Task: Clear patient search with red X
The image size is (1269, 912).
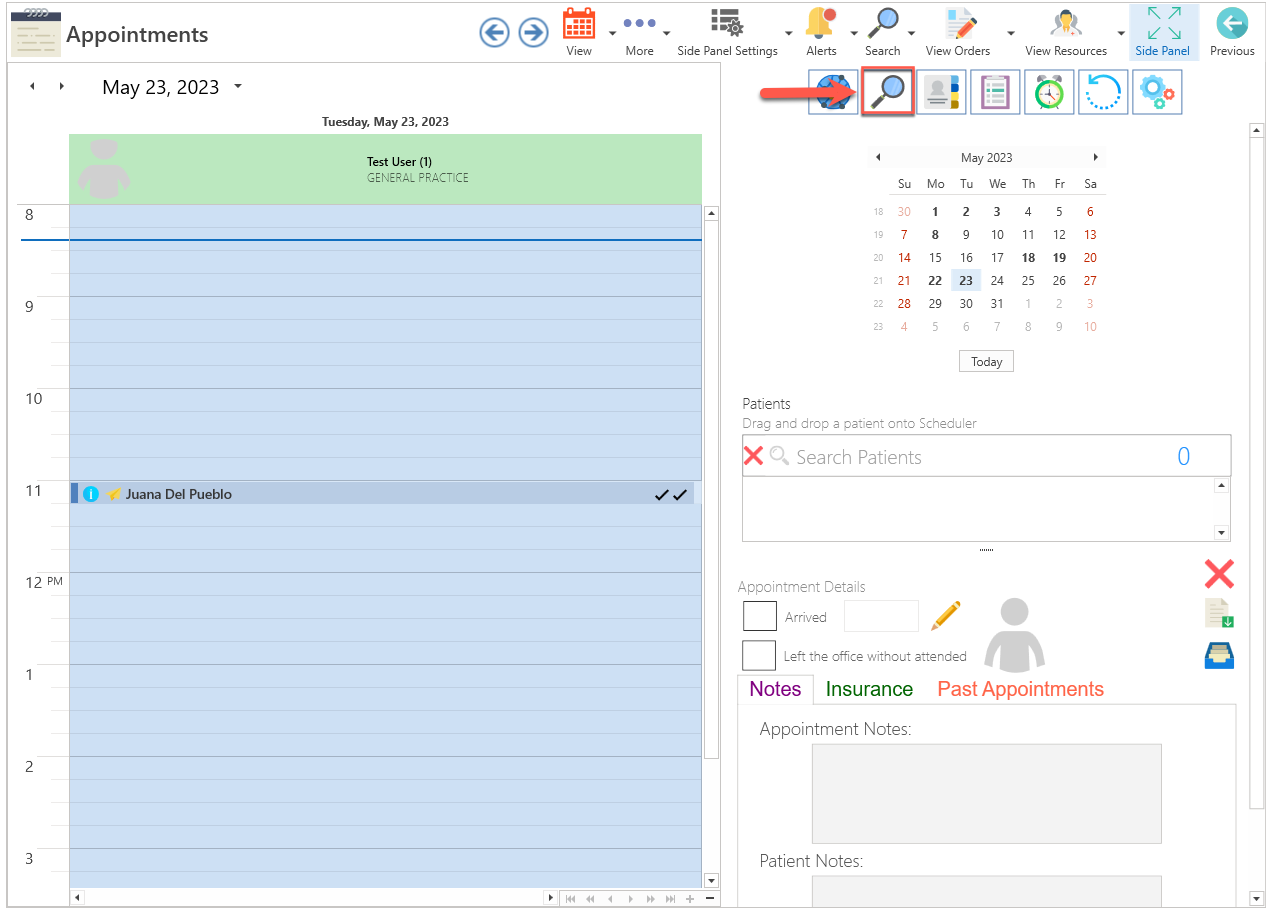Action: click(754, 456)
